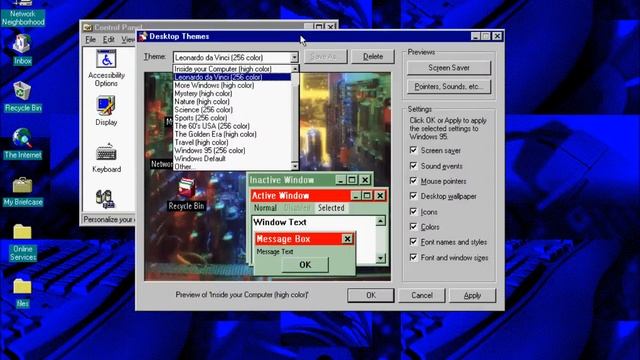Image resolution: width=640 pixels, height=360 pixels.
Task: Choose The 60's USA (256 color) theme
Action: tap(232, 126)
